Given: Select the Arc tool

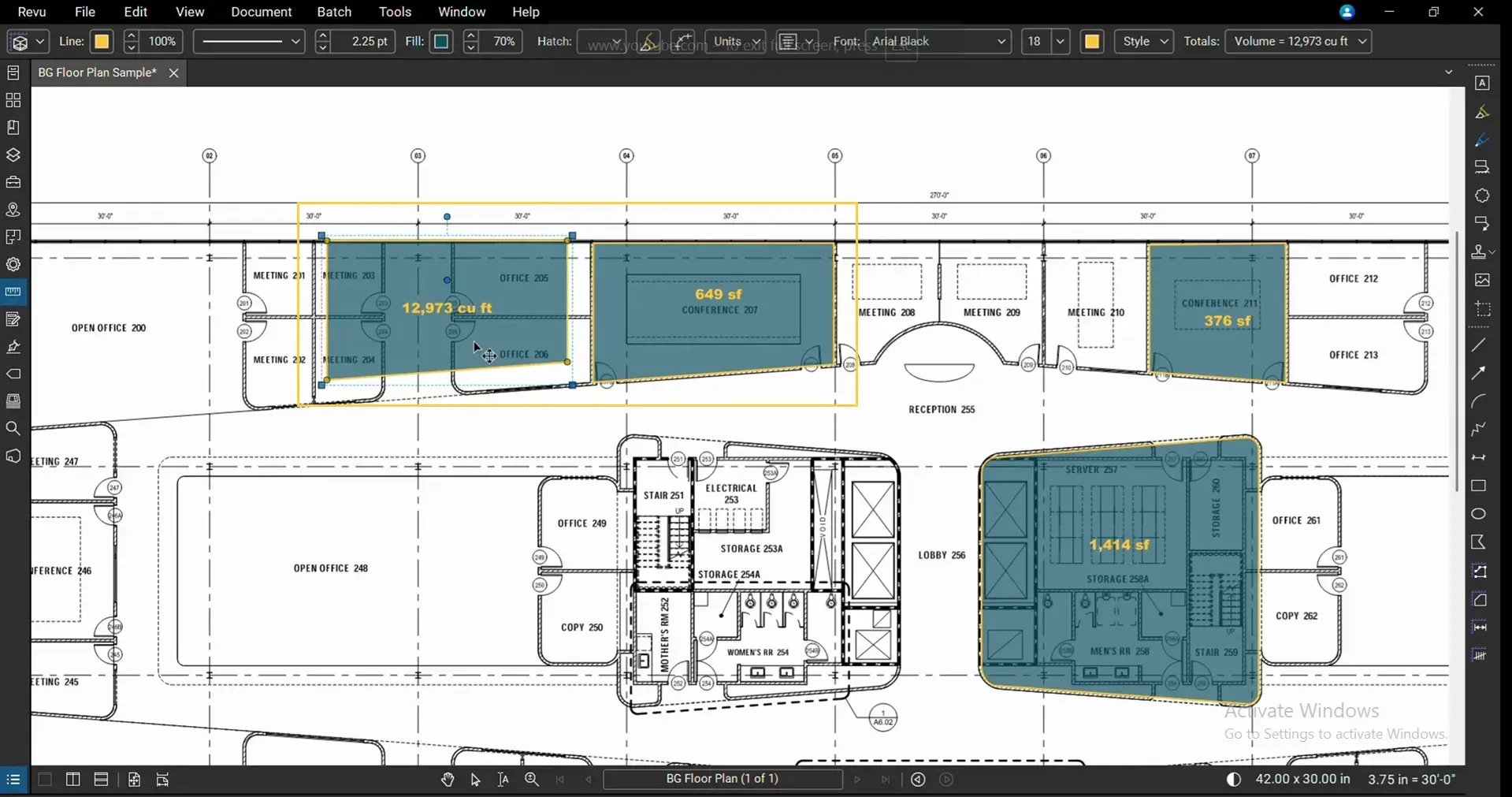Looking at the screenshot, I should point(1479,401).
